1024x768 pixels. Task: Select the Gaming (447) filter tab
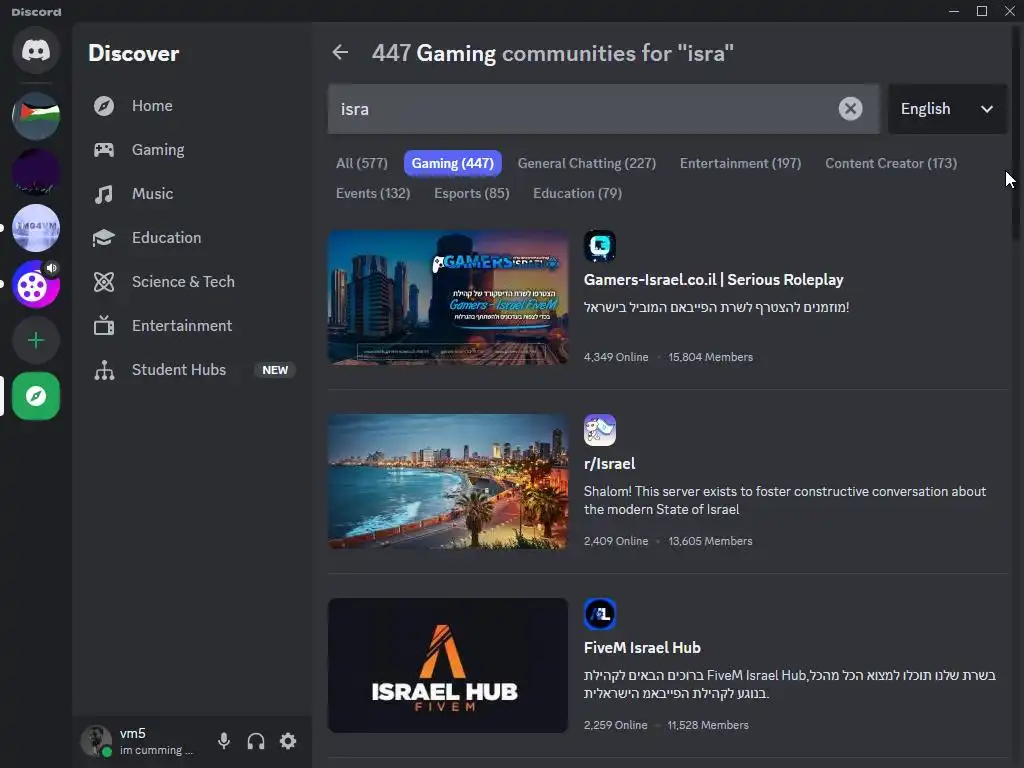[453, 163]
